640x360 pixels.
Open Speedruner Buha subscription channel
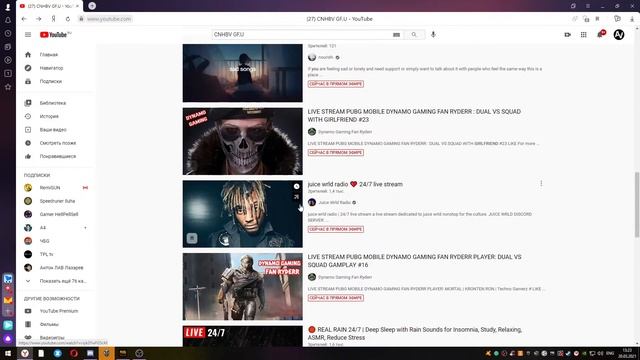(56, 201)
